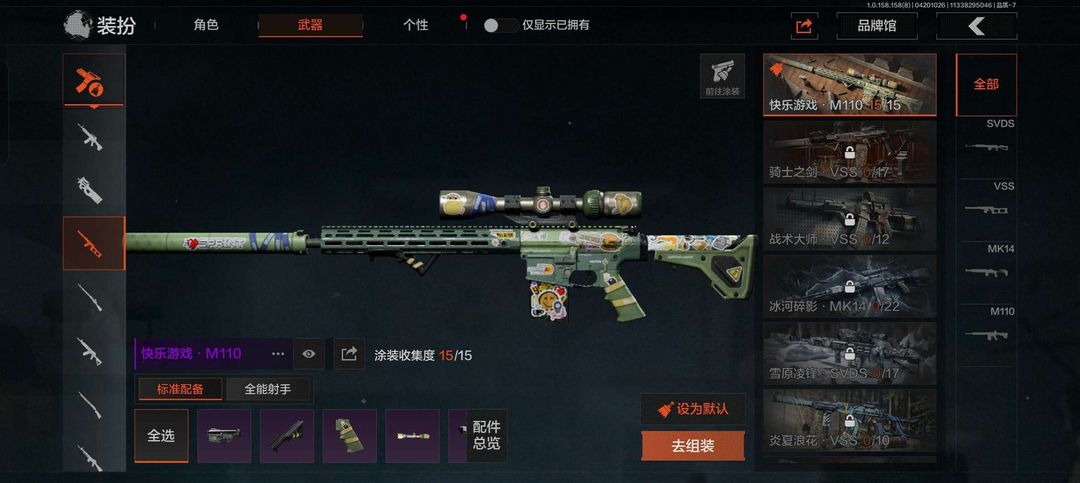Choose the 全部 weapon filter
Screen dimensions: 1080x483
(x=986, y=85)
